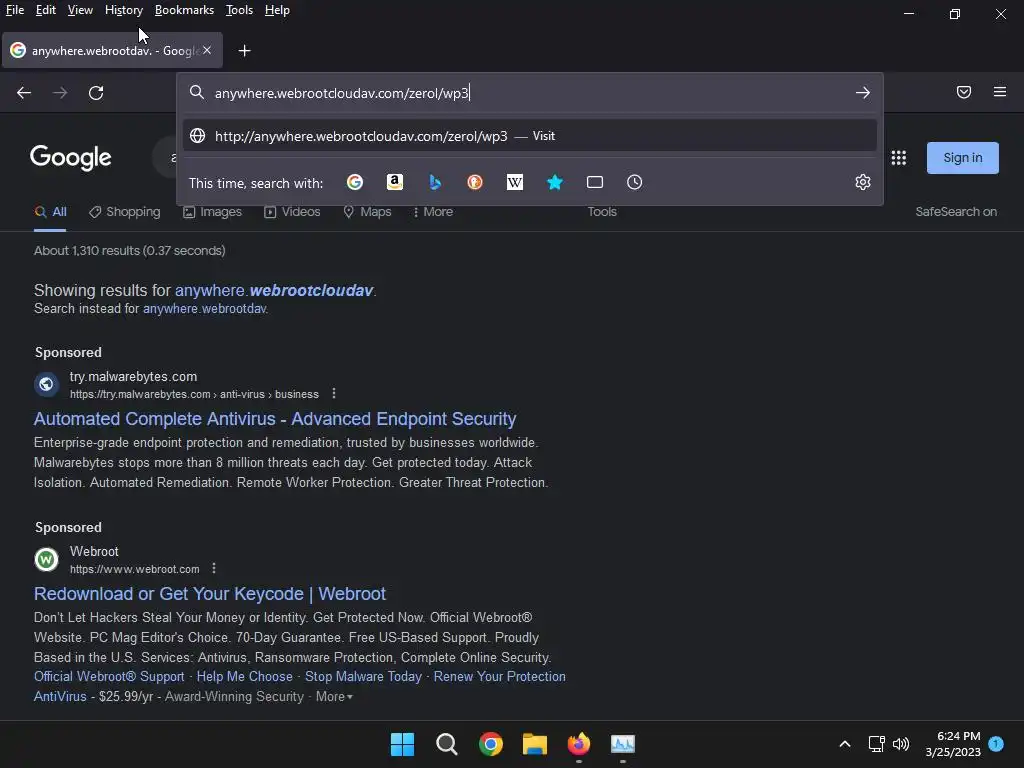Screen dimensions: 1024x768
Task: Close the anywhere.webrootdav Google tab
Action: [207, 50]
